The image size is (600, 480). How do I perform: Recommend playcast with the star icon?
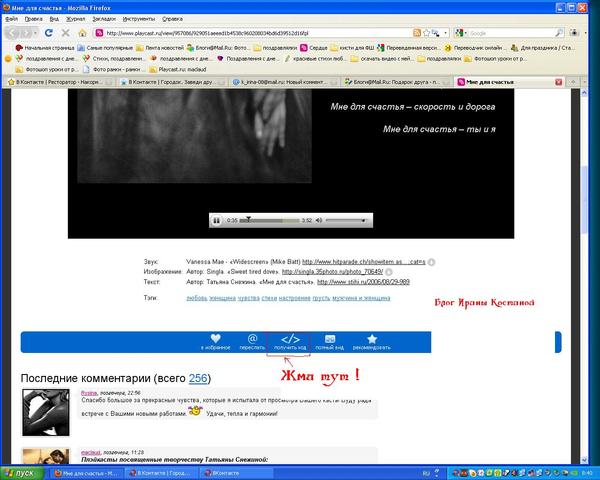pyautogui.click(x=372, y=339)
